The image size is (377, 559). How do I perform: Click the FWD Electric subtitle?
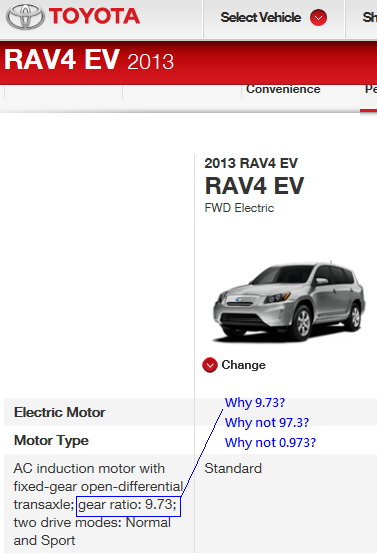coord(239,208)
